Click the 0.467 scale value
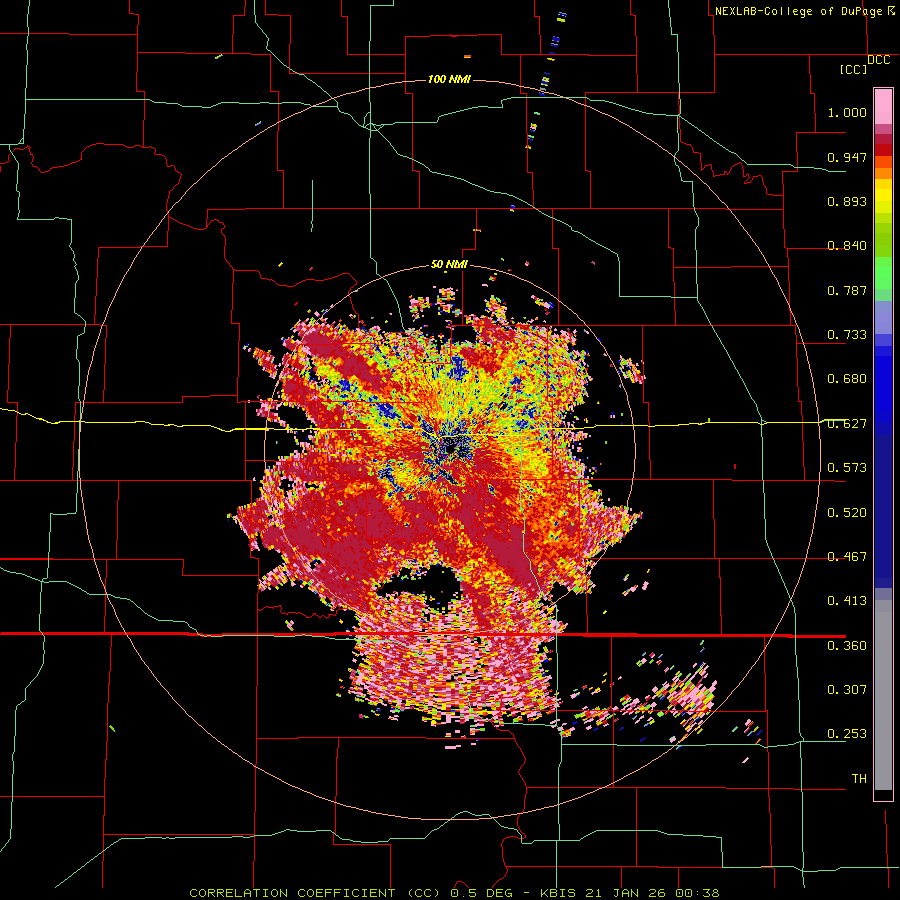Screen dimensions: 900x900 tap(847, 557)
